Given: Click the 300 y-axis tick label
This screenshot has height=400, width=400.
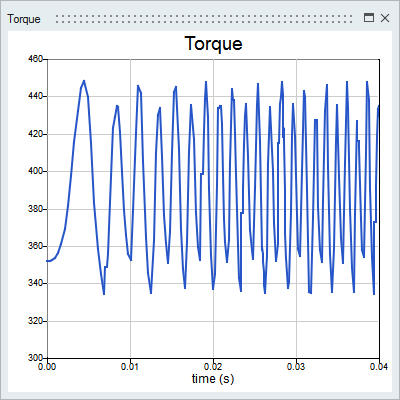Looking at the screenshot, I should point(36,358).
